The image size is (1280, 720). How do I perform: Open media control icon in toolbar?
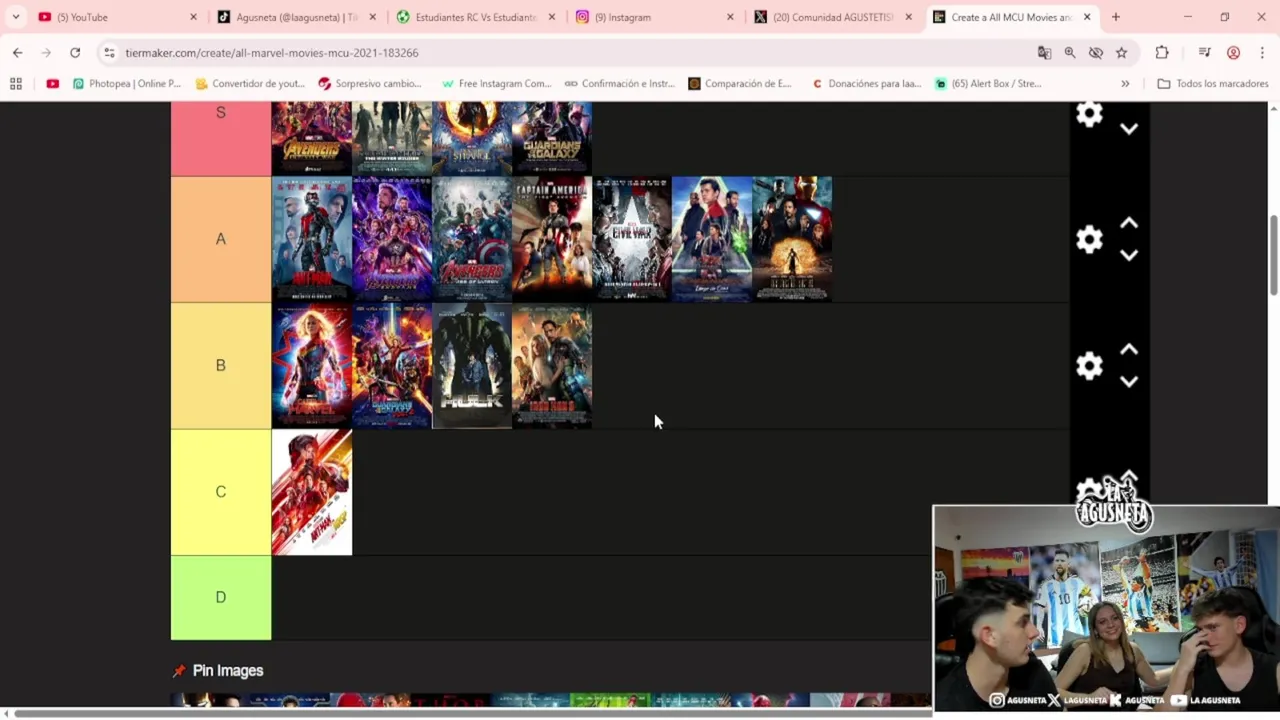(x=1205, y=53)
